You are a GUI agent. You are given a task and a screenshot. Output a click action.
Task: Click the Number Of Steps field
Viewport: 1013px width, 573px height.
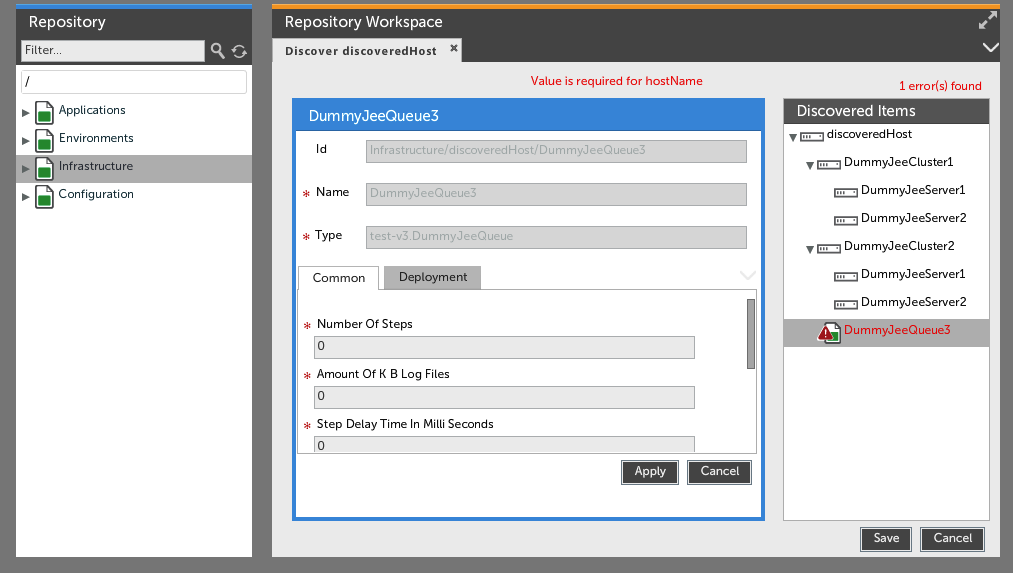(504, 347)
